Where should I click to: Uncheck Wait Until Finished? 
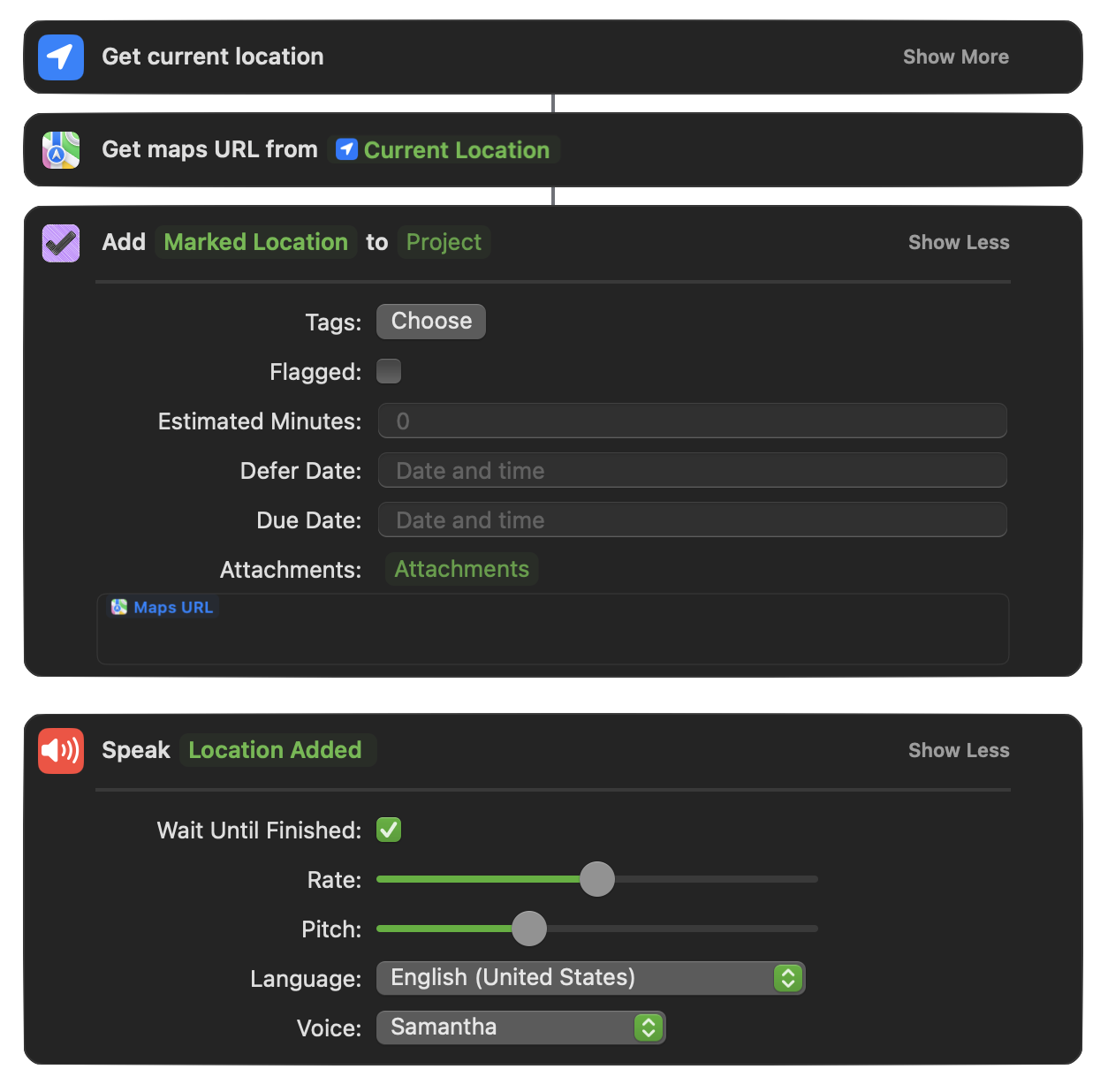click(x=389, y=830)
